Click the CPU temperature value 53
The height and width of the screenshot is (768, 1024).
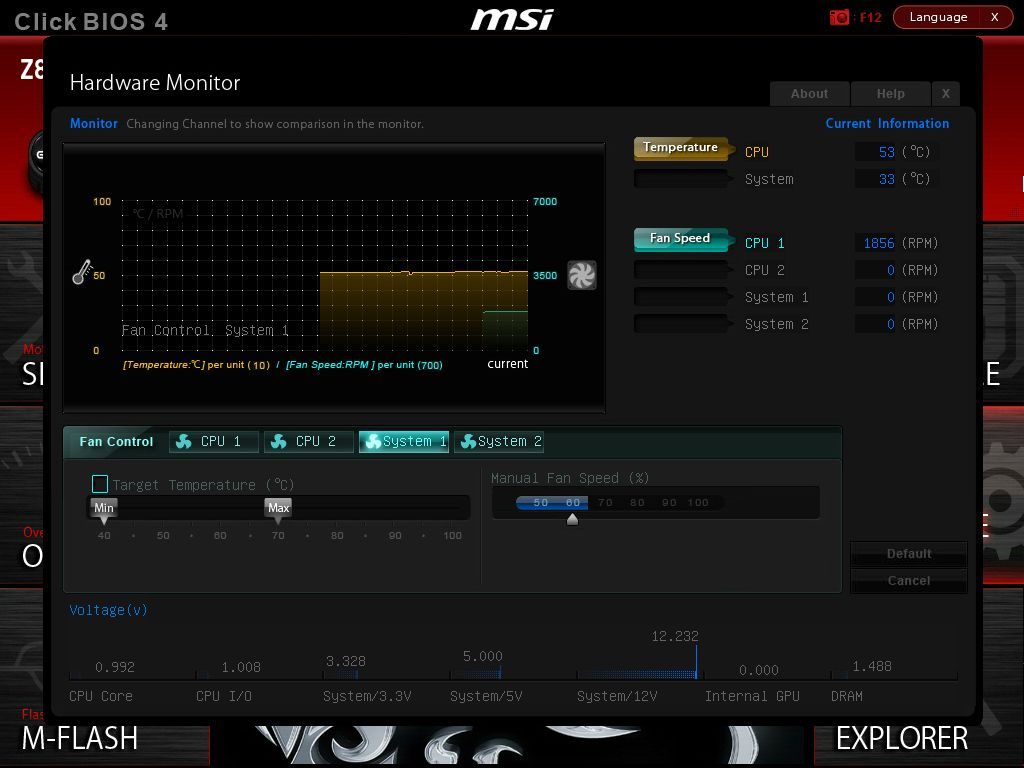[x=886, y=152]
